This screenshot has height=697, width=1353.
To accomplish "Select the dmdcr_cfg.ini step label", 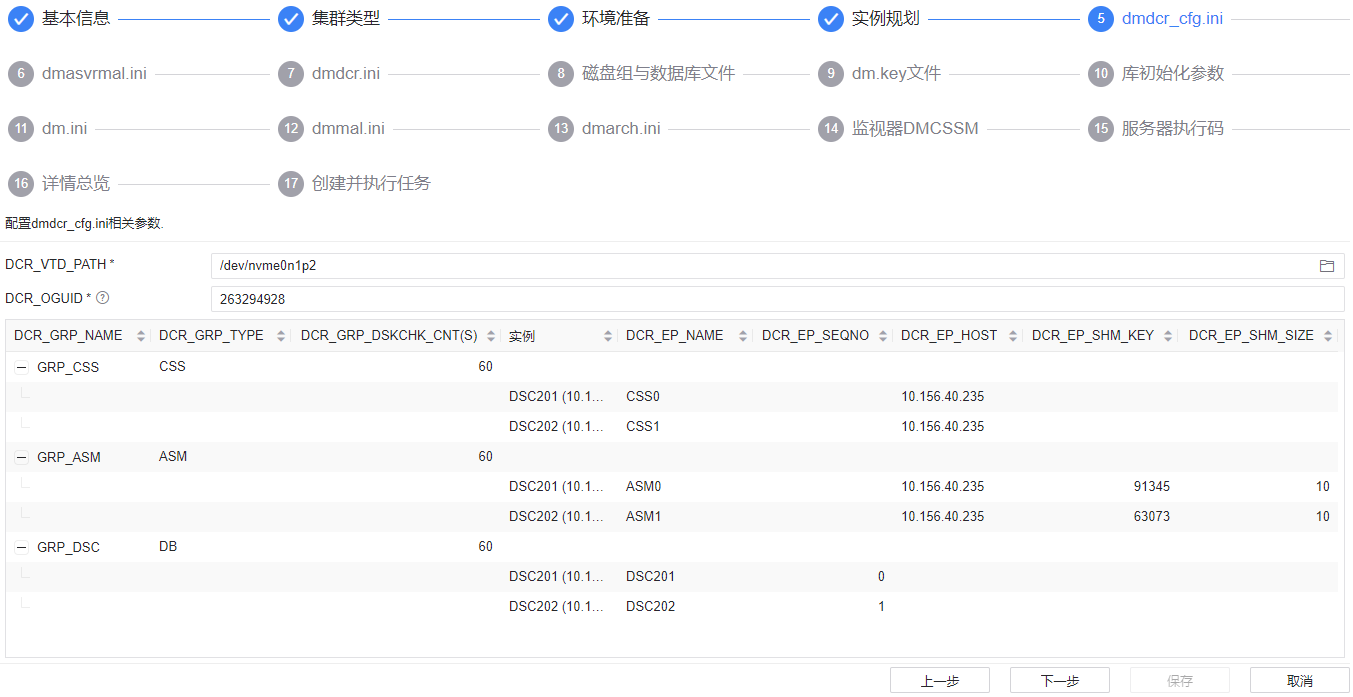I will click(1172, 19).
